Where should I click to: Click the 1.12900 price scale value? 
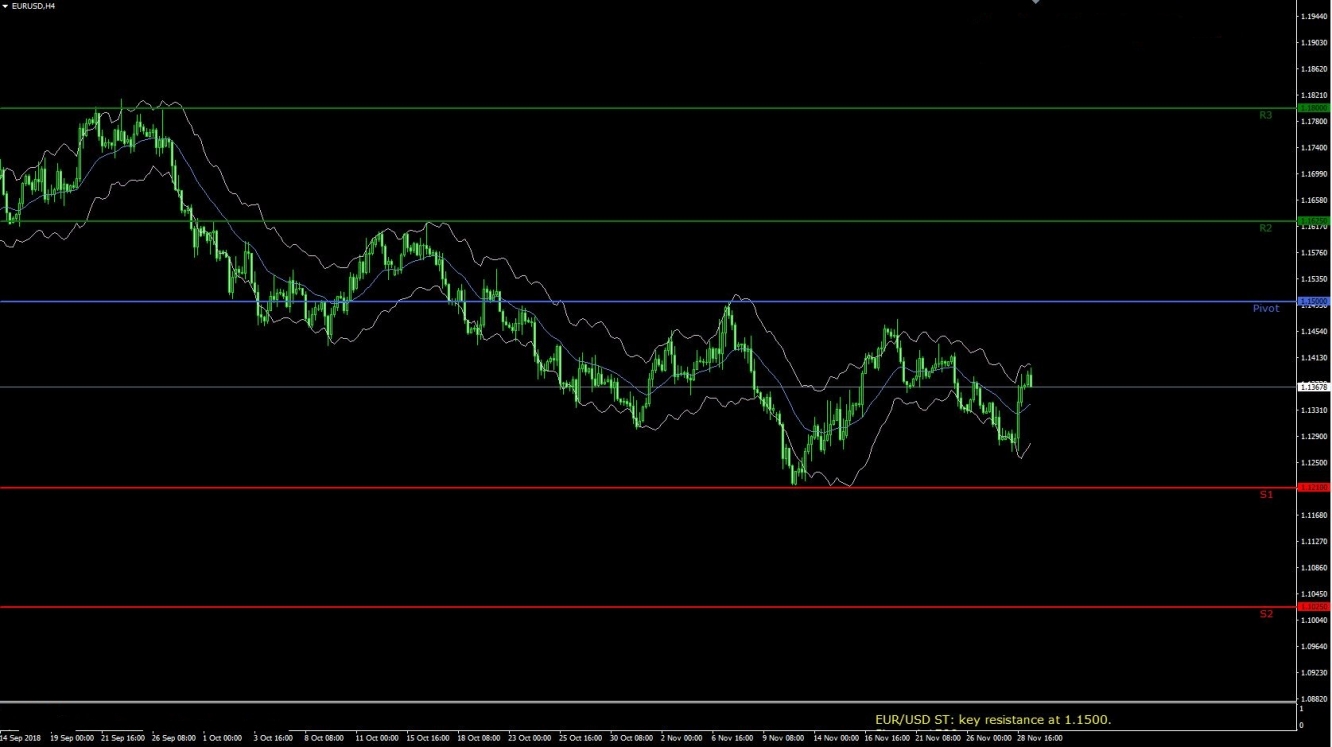1314,437
